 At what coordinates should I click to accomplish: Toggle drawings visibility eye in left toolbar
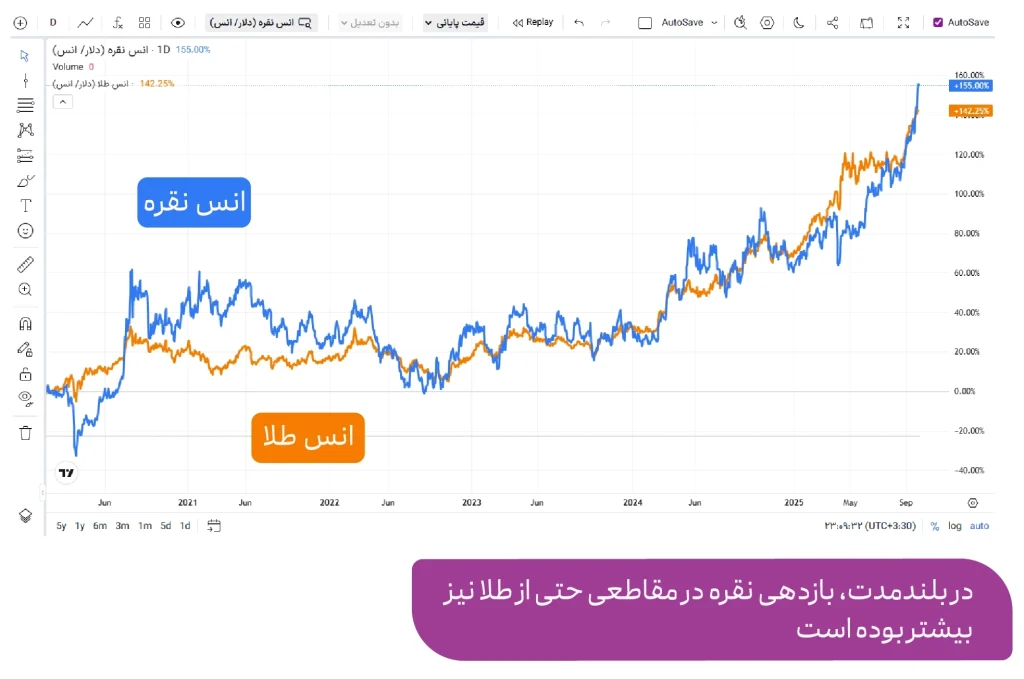[26, 398]
